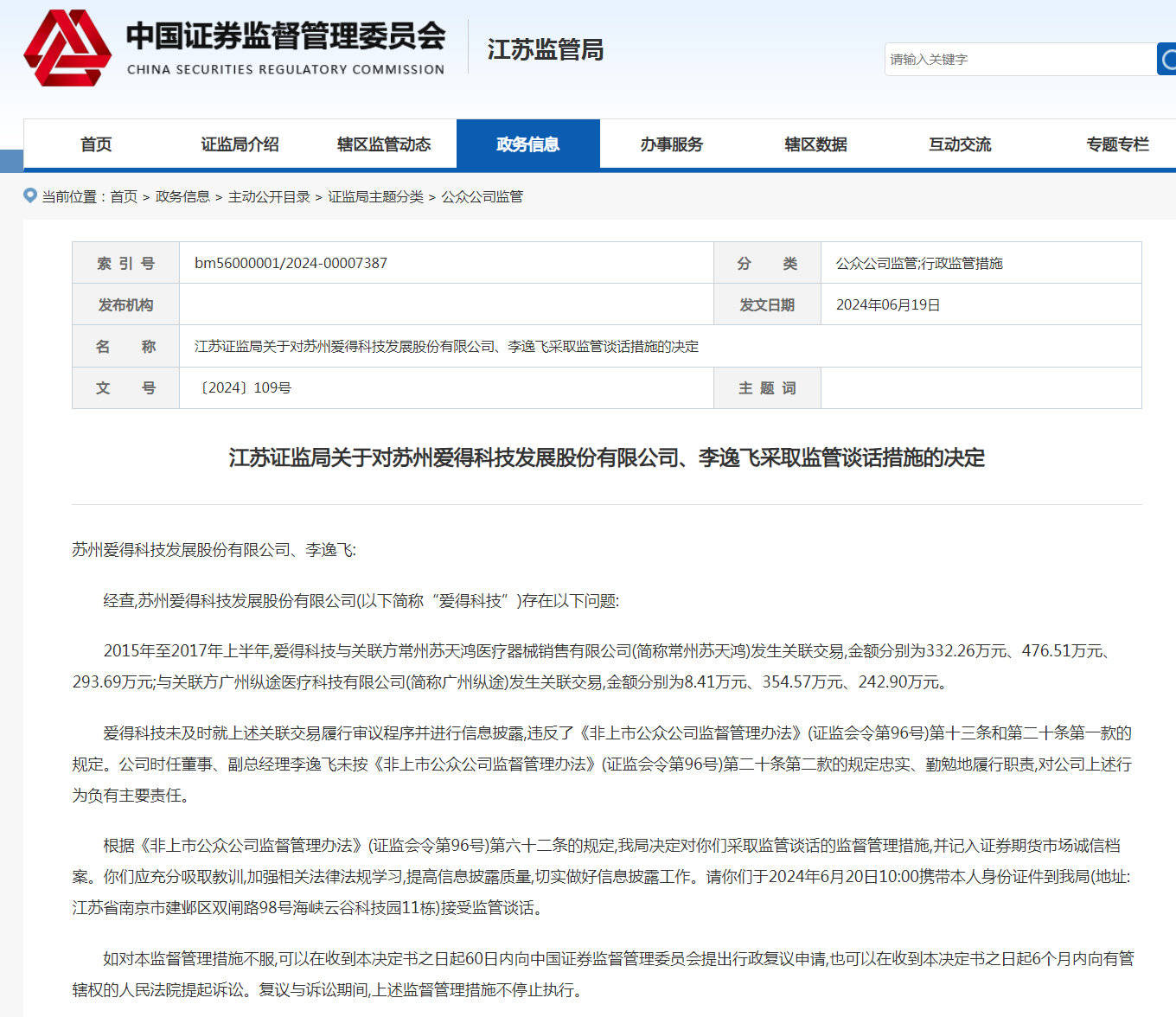
Task: Click document number 〔2024〕109号
Action: (243, 387)
